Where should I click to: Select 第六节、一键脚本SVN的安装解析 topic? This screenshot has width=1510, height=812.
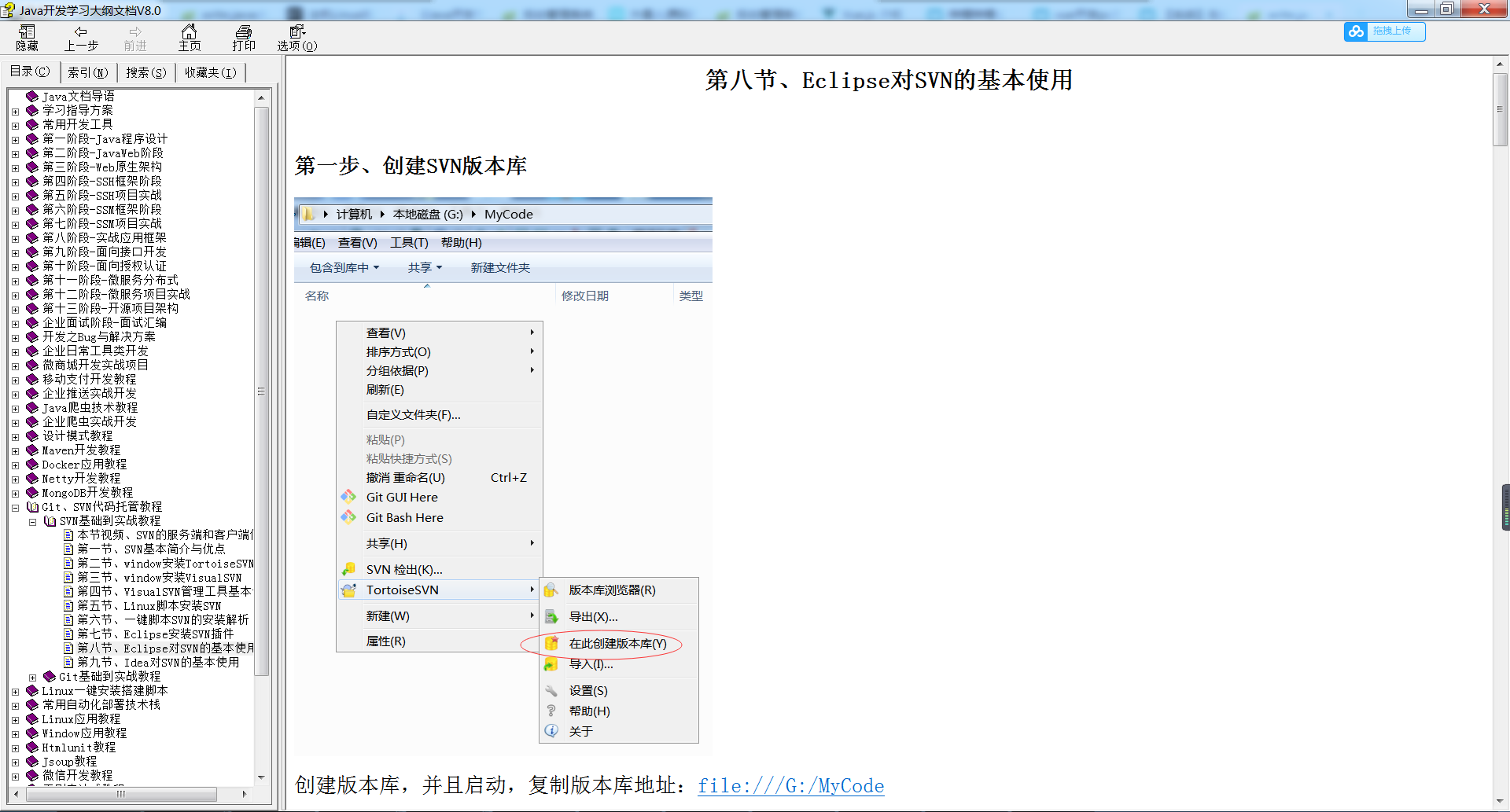[163, 620]
